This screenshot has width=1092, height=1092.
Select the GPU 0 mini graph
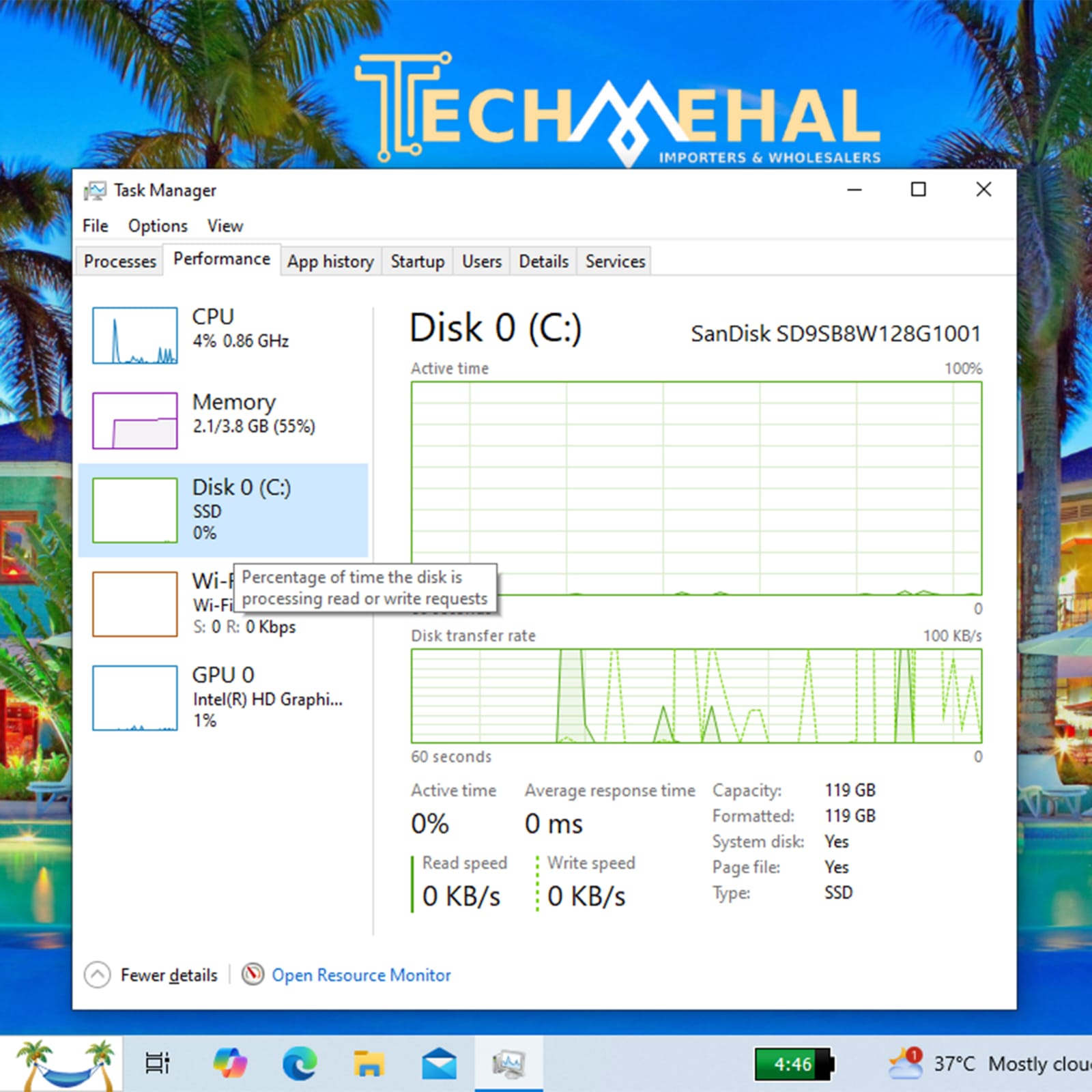[x=135, y=698]
